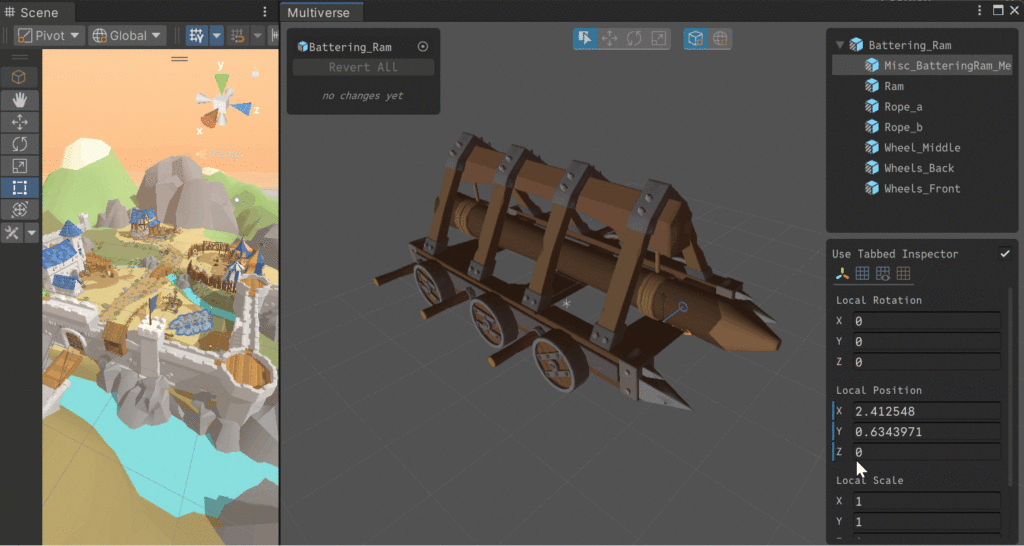Open the Transform inspector tab icon
The height and width of the screenshot is (546, 1024).
coord(842,274)
